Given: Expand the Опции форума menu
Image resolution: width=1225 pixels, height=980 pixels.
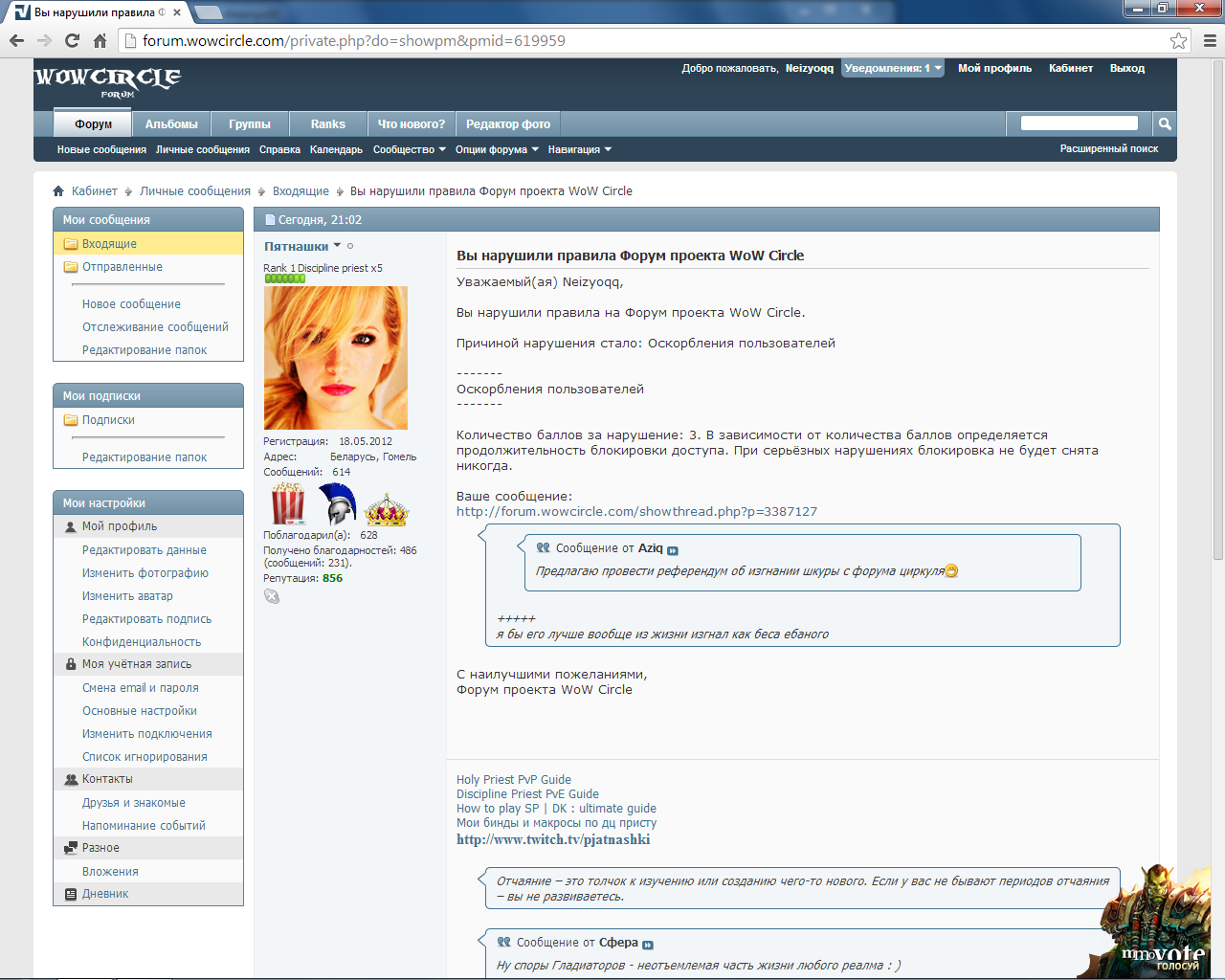Looking at the screenshot, I should [x=497, y=149].
